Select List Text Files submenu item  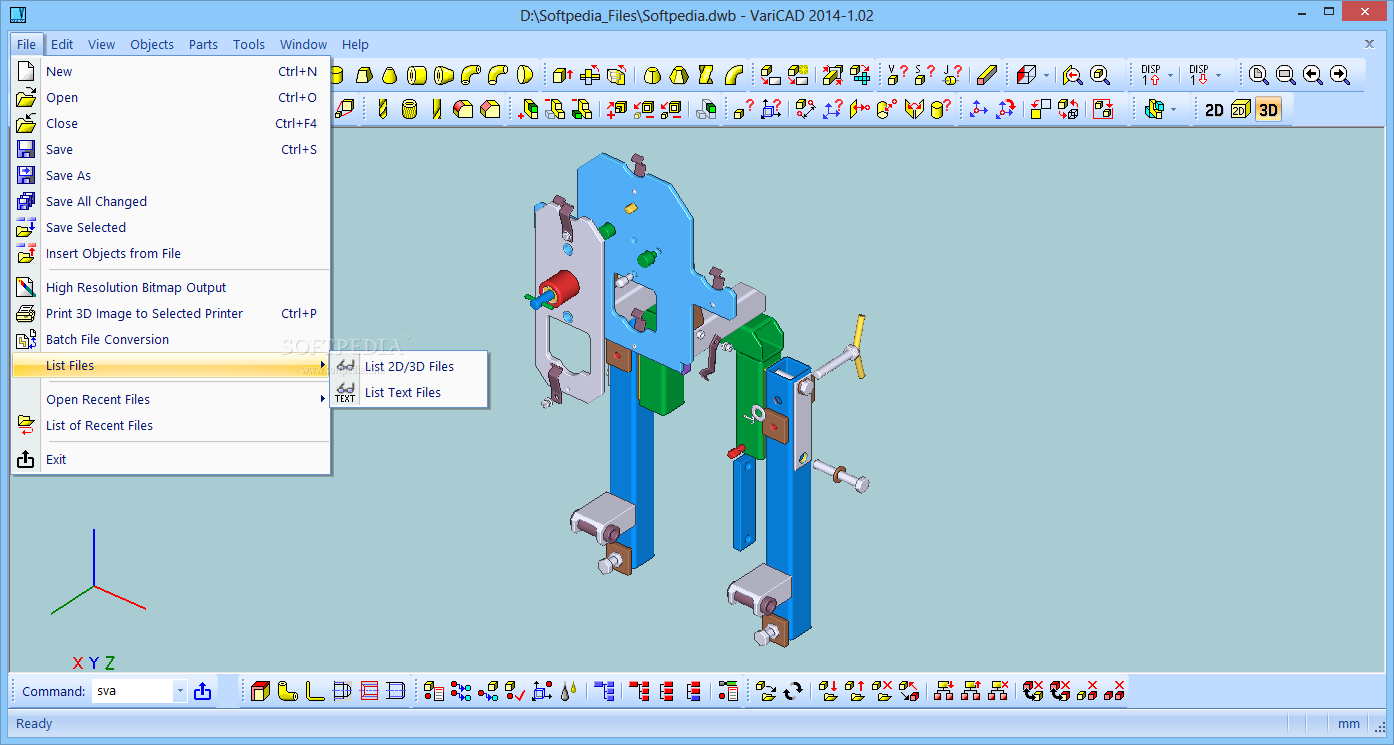pos(409,392)
